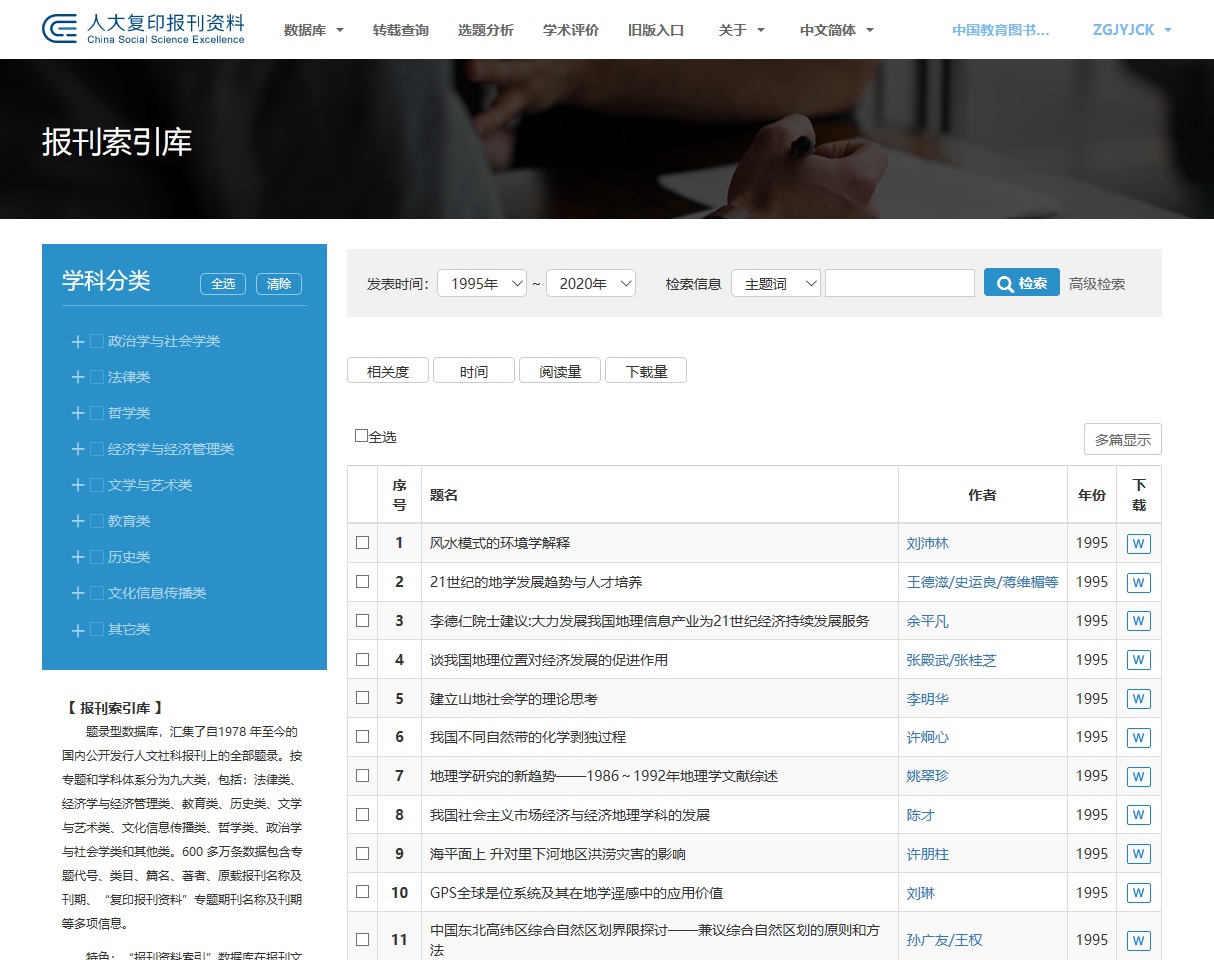Expand the 法律类 category plus icon
The height and width of the screenshot is (960, 1214).
tap(77, 378)
